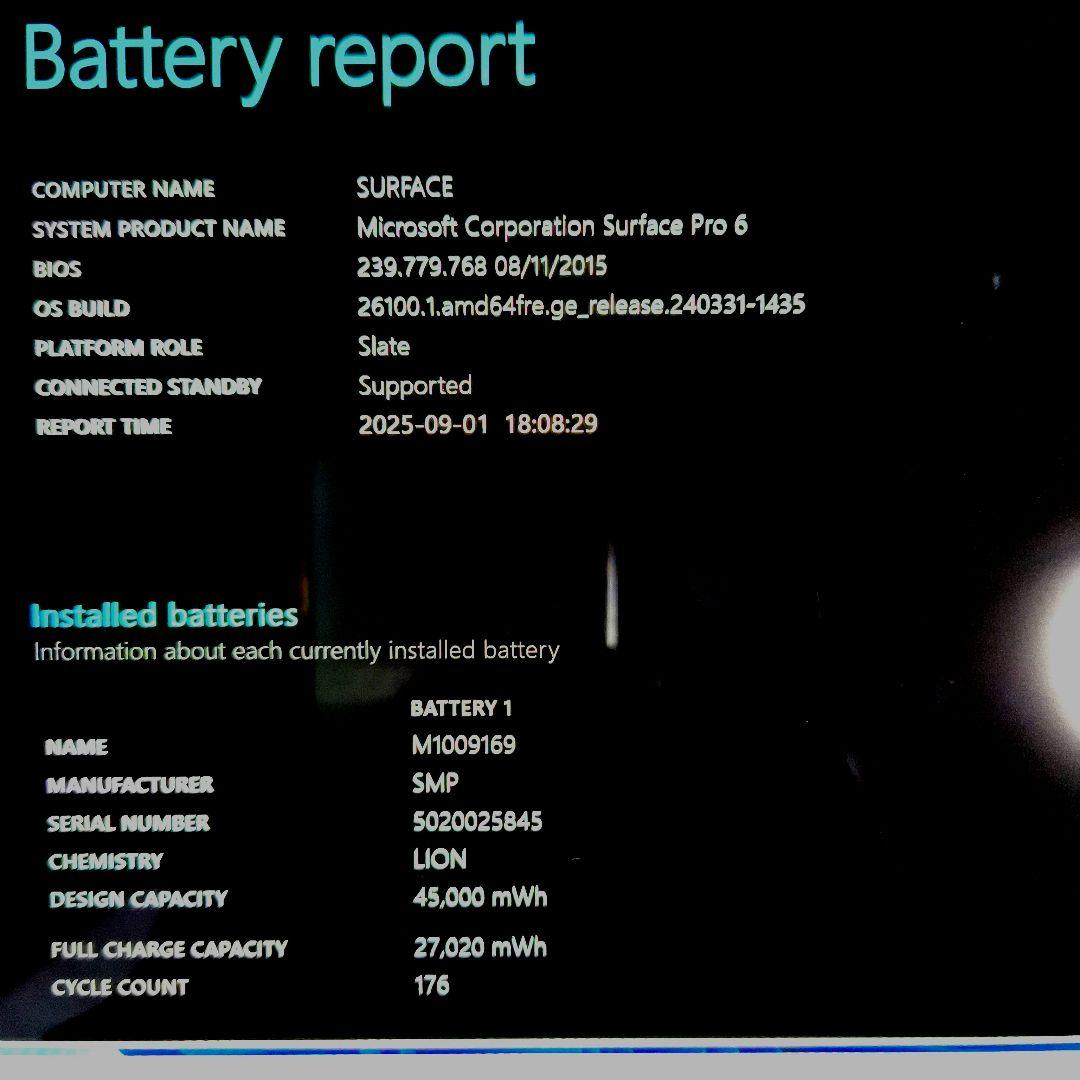Click the Supported connected standby value
1080x1080 pixels.
(x=415, y=386)
